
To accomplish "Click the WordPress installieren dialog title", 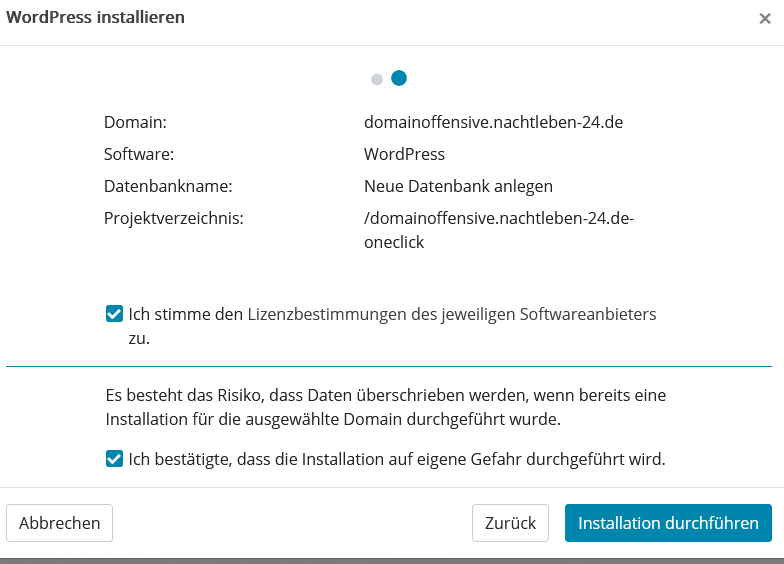I will point(96,18).
